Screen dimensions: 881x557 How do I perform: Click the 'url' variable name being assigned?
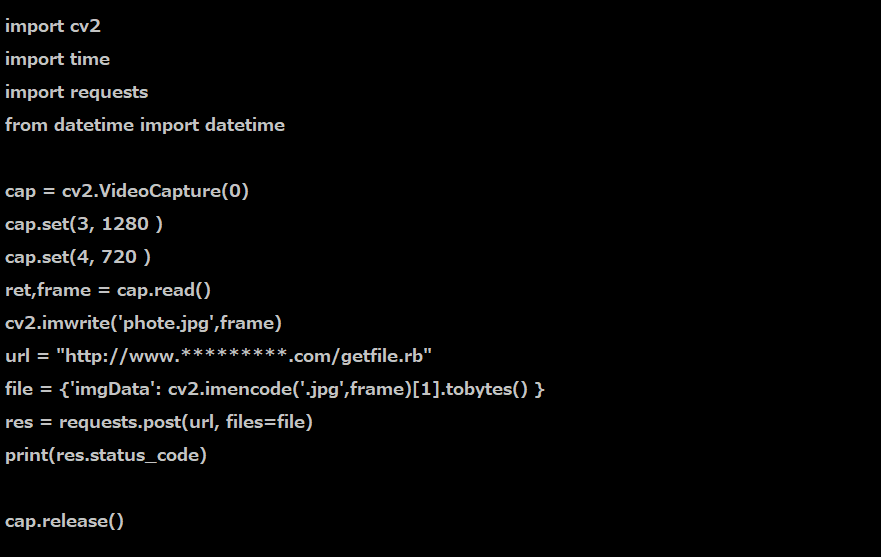[17, 356]
